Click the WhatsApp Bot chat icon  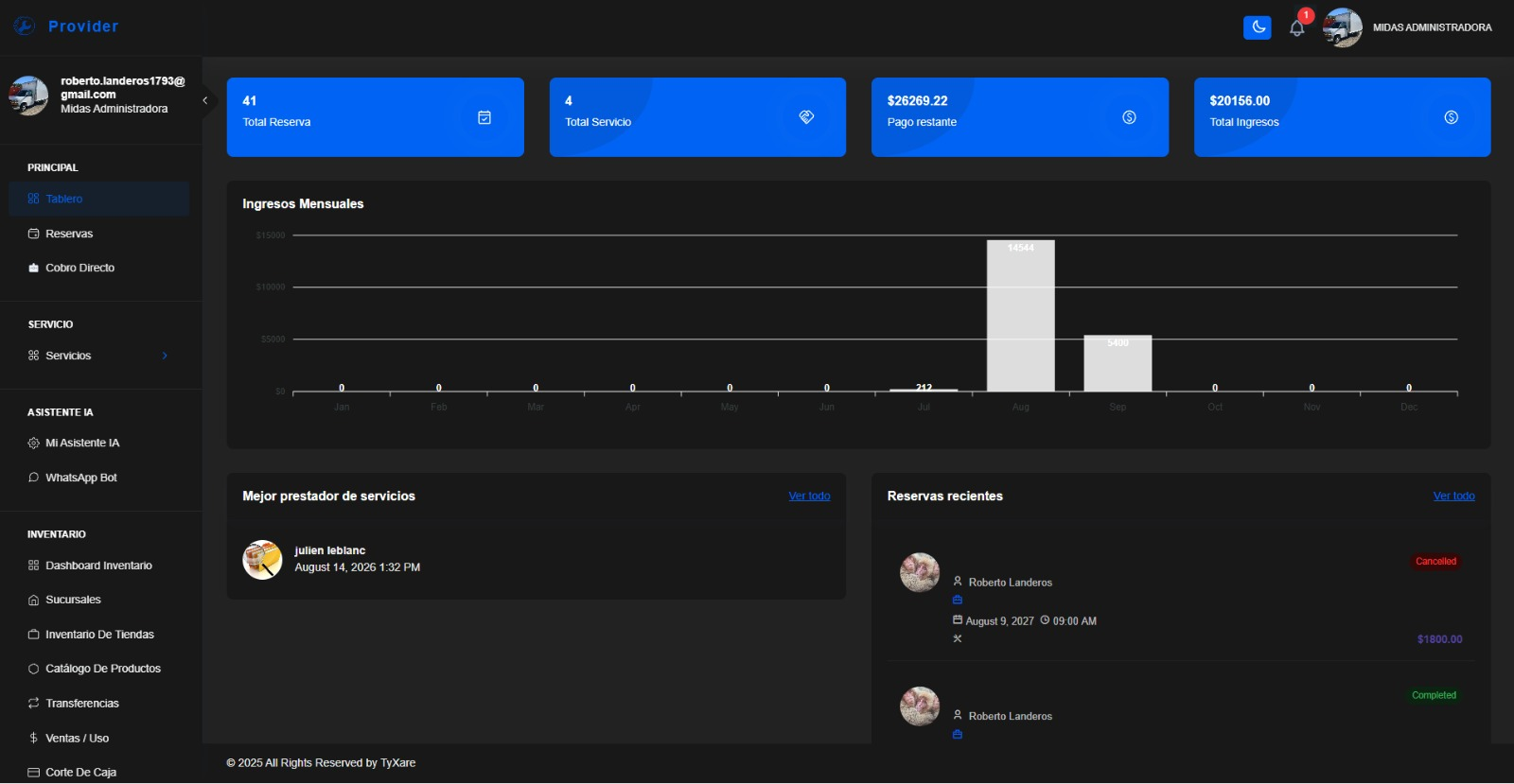33,478
